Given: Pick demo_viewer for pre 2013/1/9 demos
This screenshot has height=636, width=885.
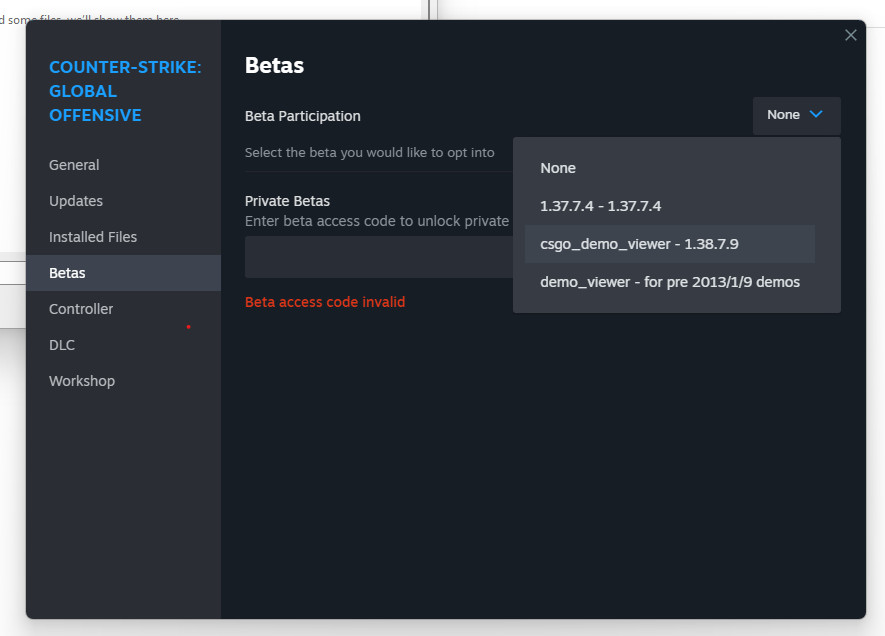Looking at the screenshot, I should click(670, 282).
